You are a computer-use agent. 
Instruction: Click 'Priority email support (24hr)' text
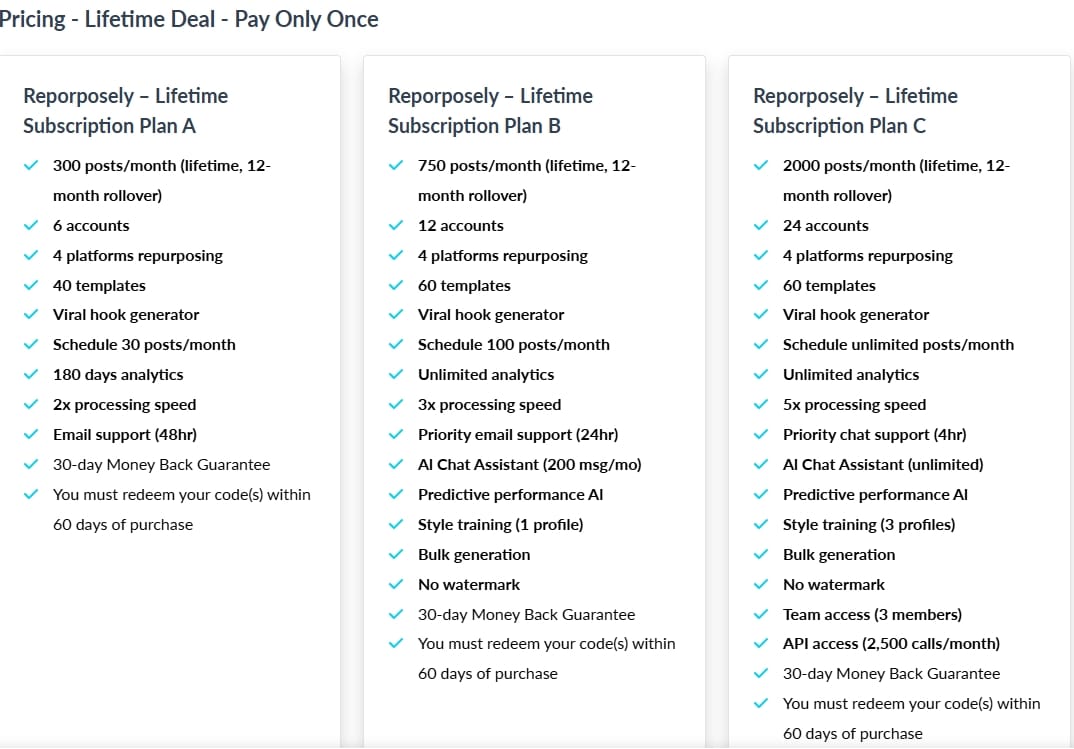518,435
